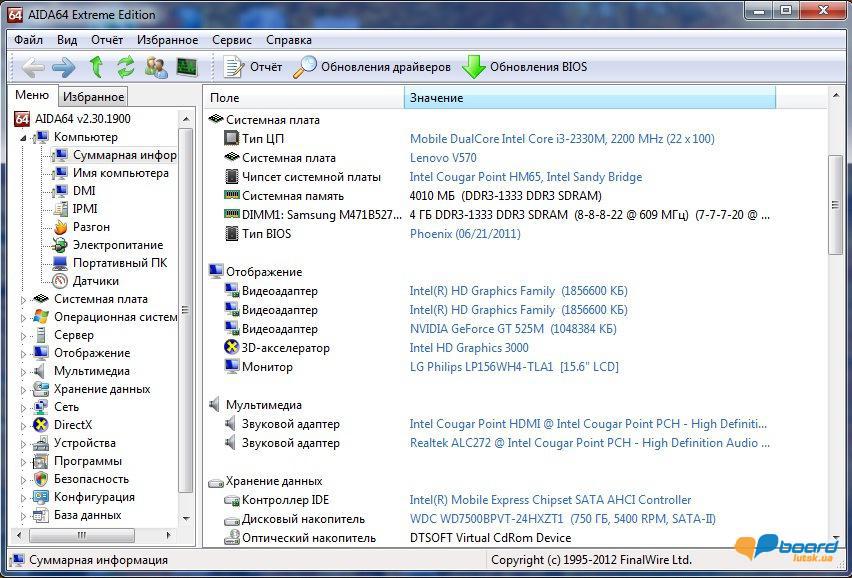Switch to the Избранное tab

click(93, 96)
